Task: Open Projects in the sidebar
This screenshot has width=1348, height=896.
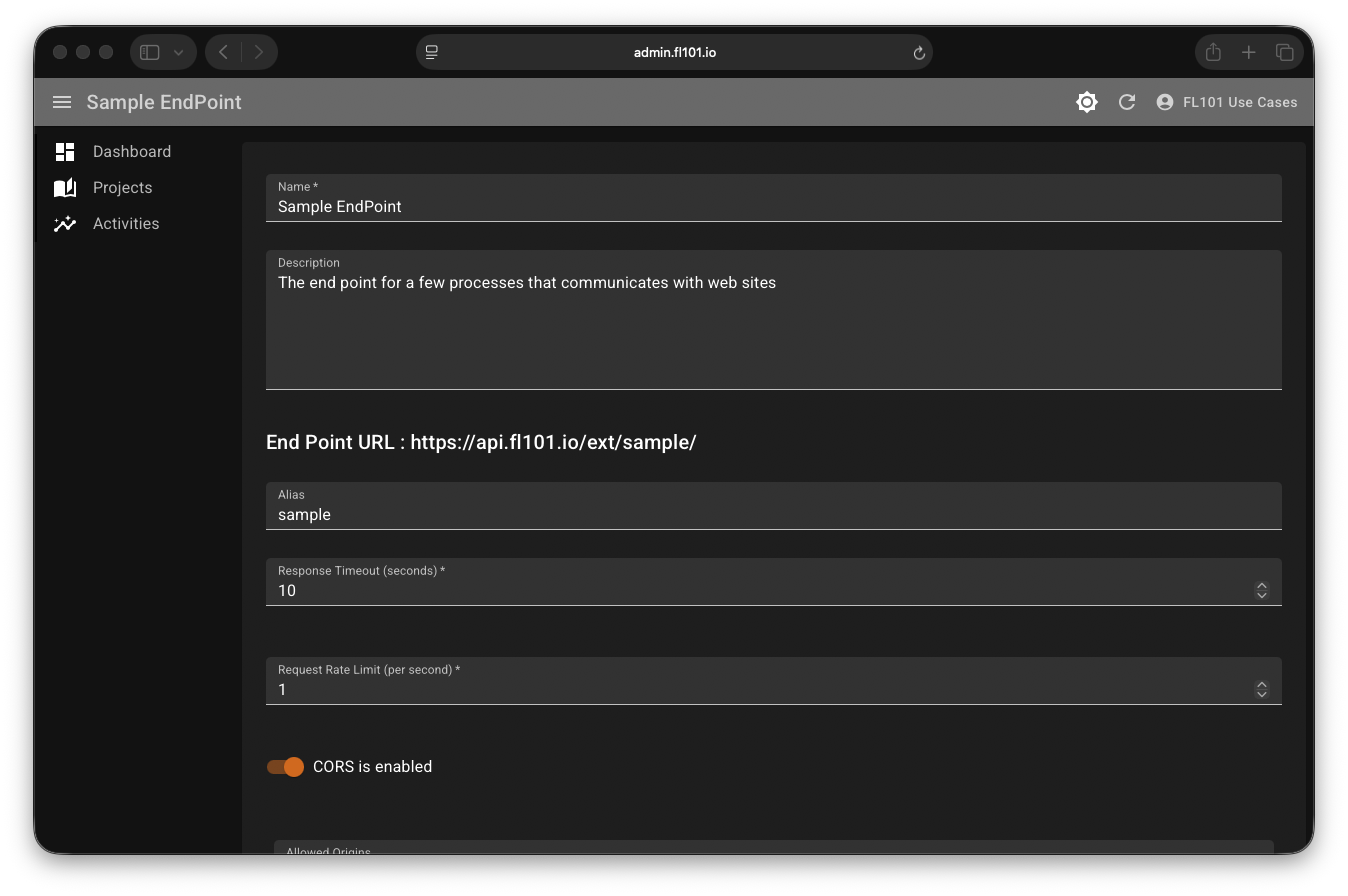Action: [x=122, y=188]
